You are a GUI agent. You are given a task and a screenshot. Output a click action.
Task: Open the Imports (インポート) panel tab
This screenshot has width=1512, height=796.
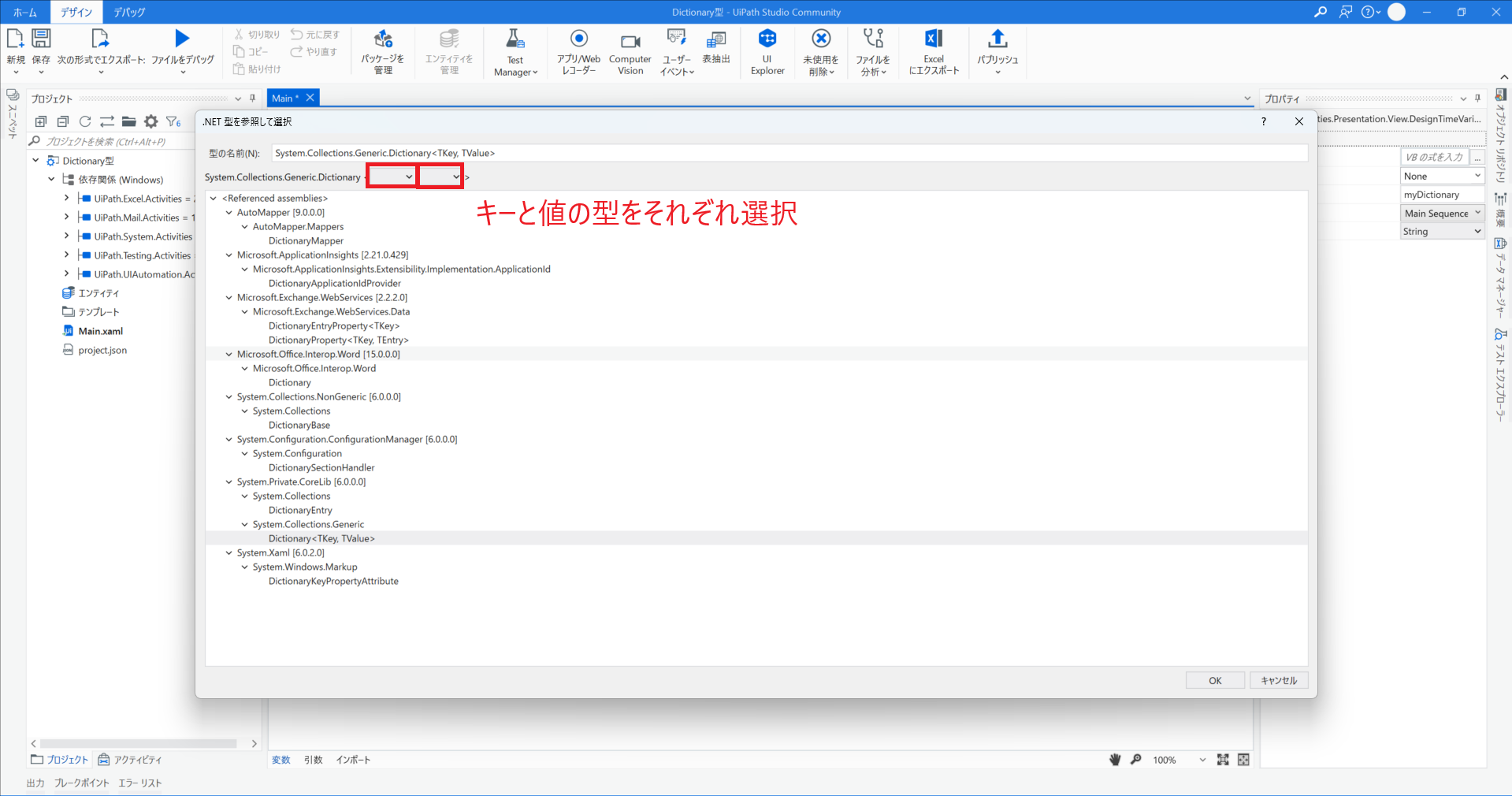tap(353, 760)
